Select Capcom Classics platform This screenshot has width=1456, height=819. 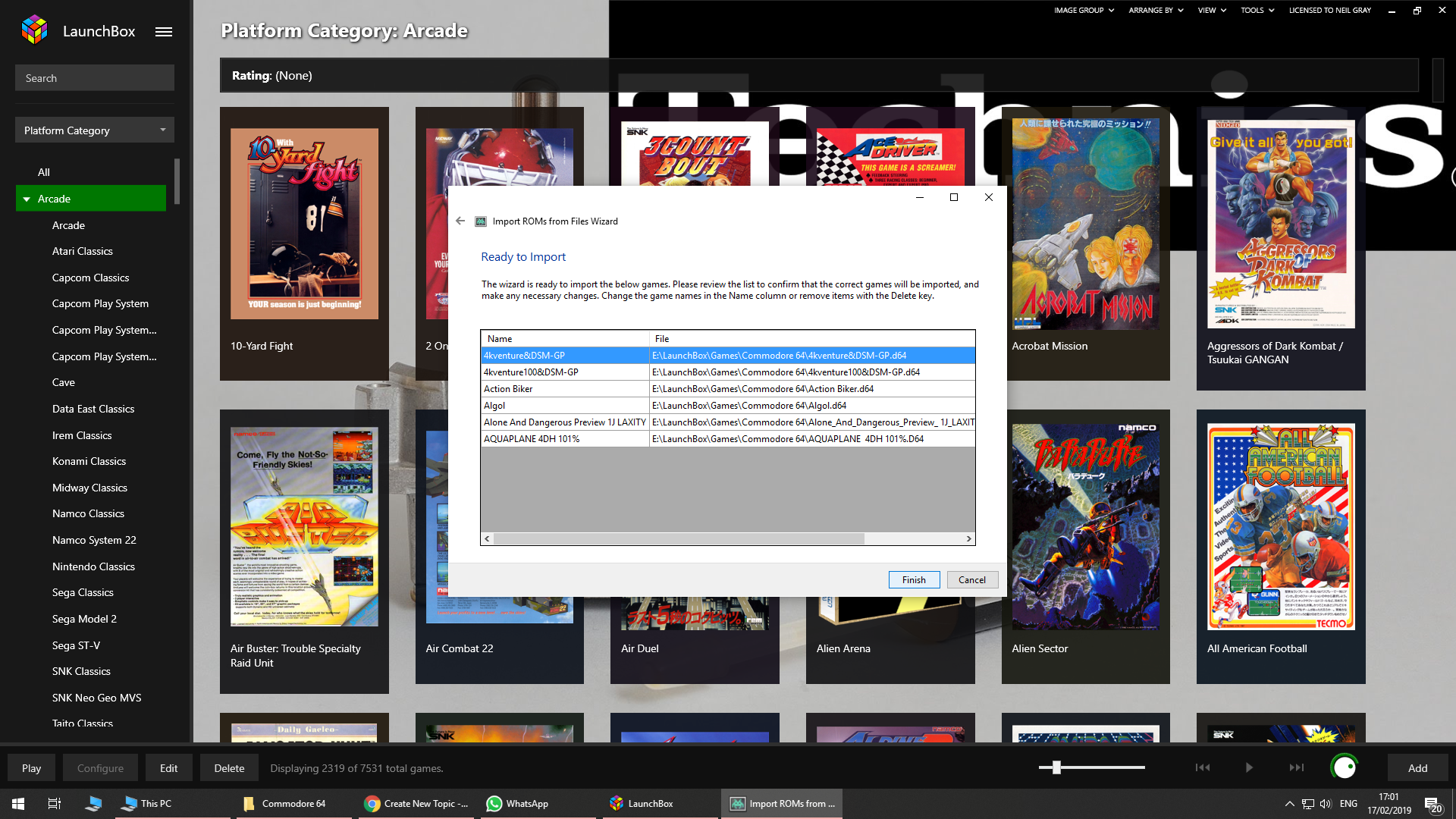[x=91, y=278]
